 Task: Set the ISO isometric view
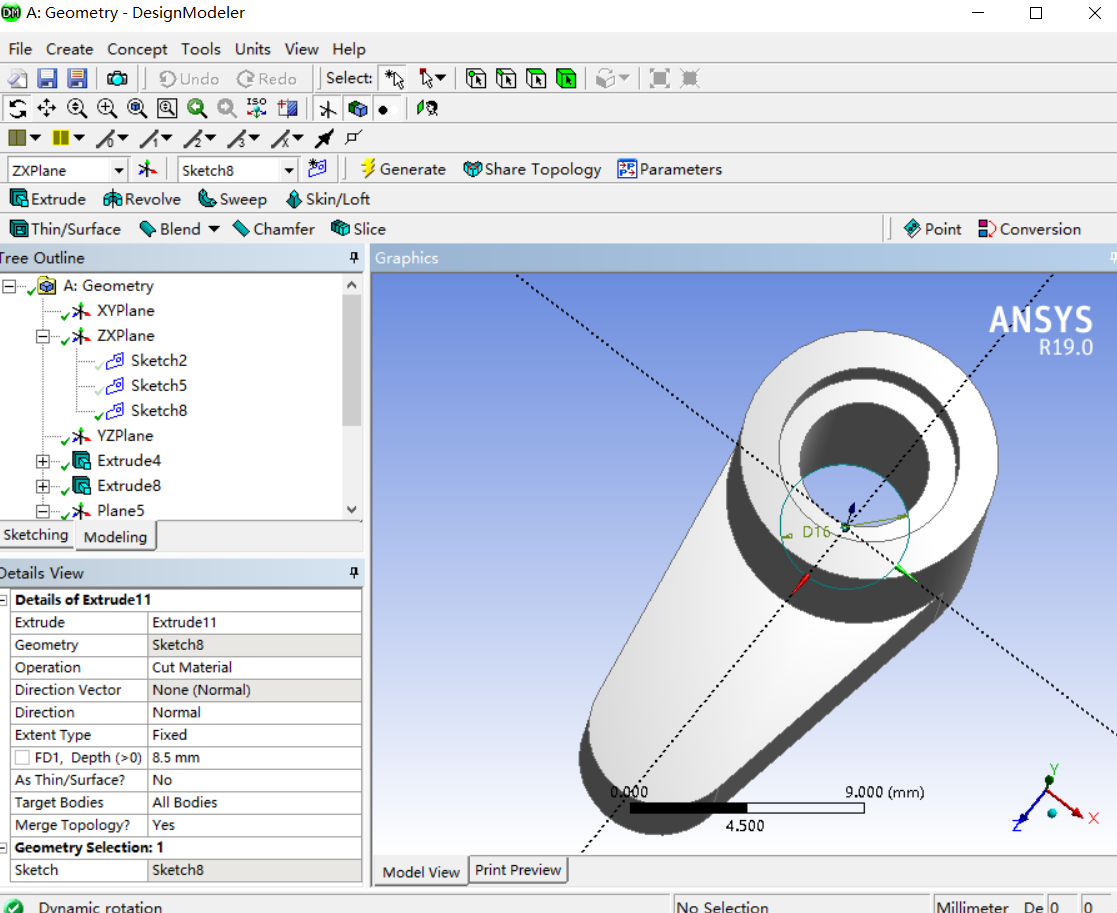(256, 108)
